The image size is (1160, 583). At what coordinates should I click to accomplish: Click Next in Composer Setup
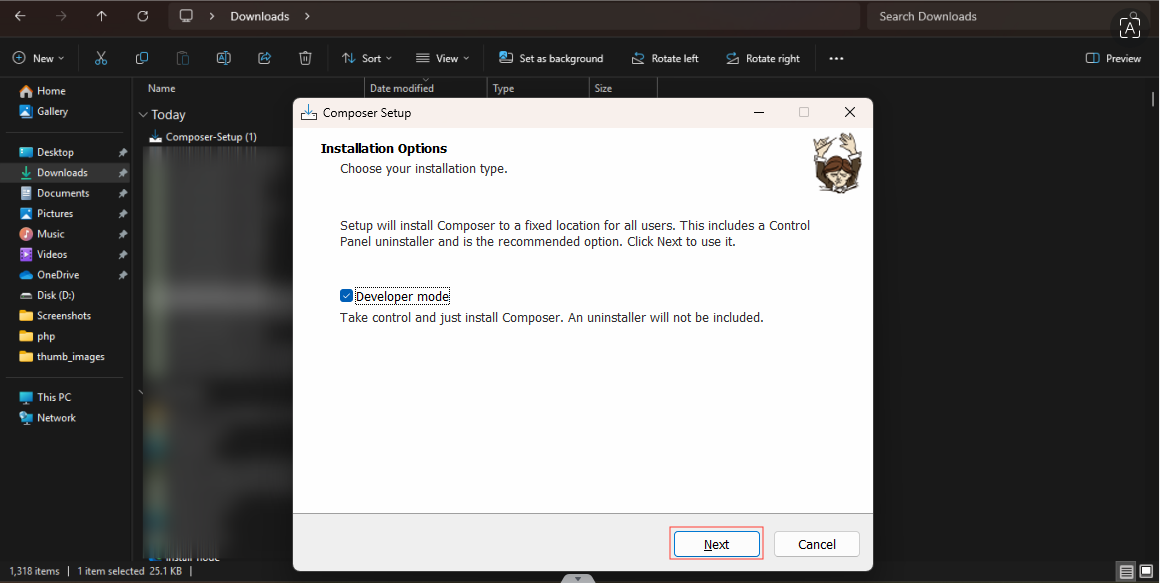click(716, 545)
